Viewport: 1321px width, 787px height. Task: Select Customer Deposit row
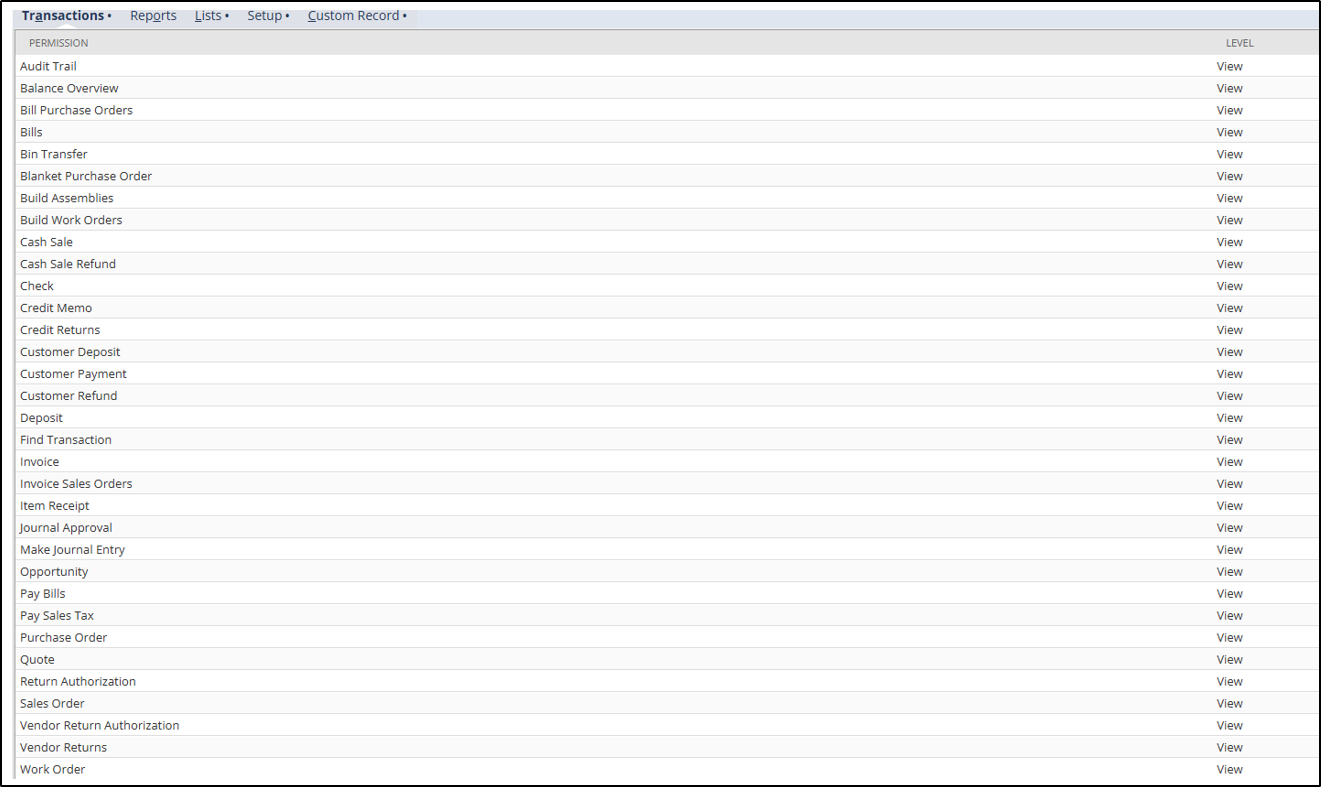pos(667,352)
